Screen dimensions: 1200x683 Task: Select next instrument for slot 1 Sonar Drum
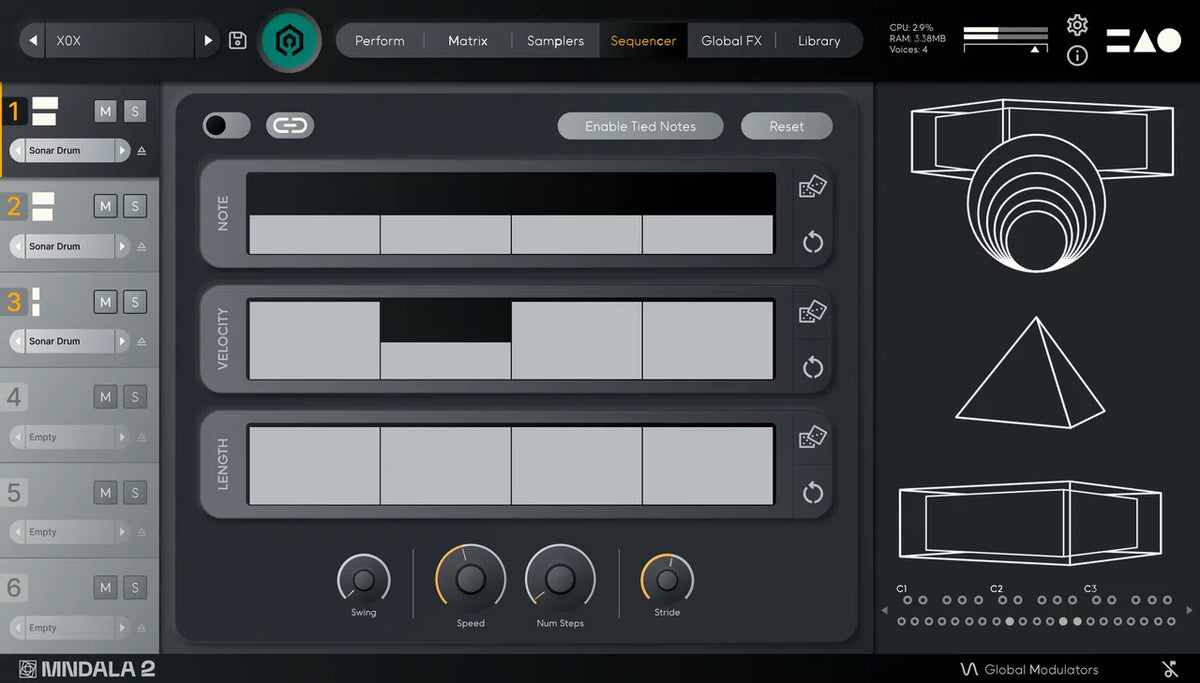point(123,151)
